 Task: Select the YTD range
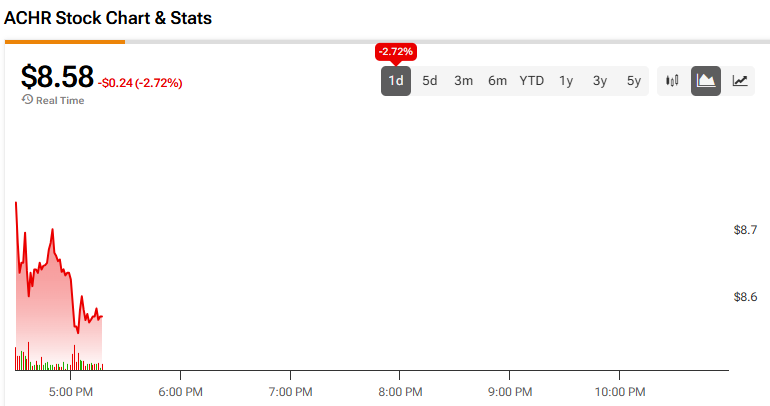pos(531,81)
